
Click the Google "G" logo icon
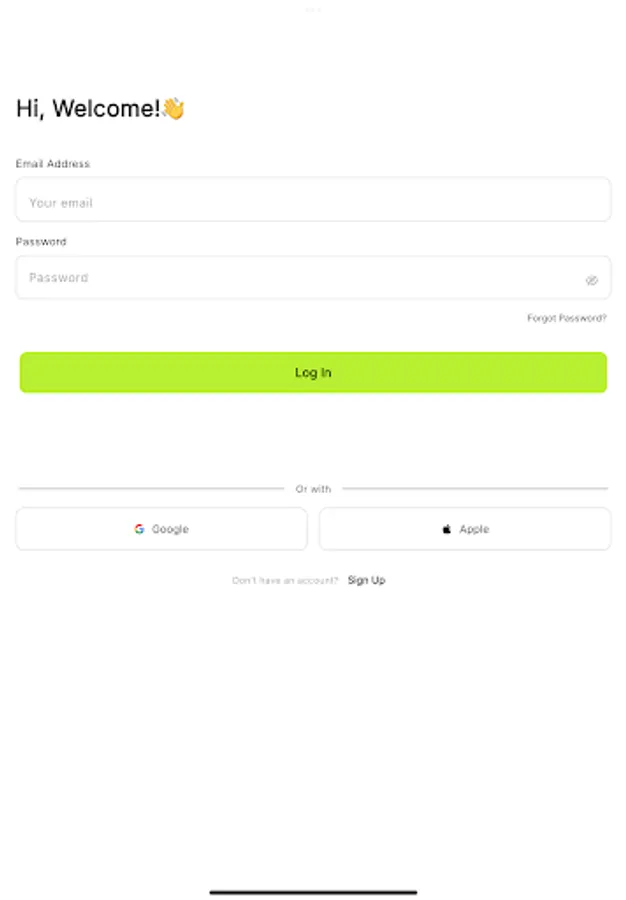point(139,528)
